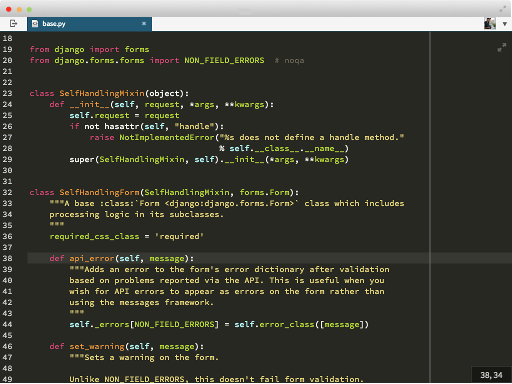Click 'NotImplementedError' on line 27
Screen dimensions: 512x384
167,137
